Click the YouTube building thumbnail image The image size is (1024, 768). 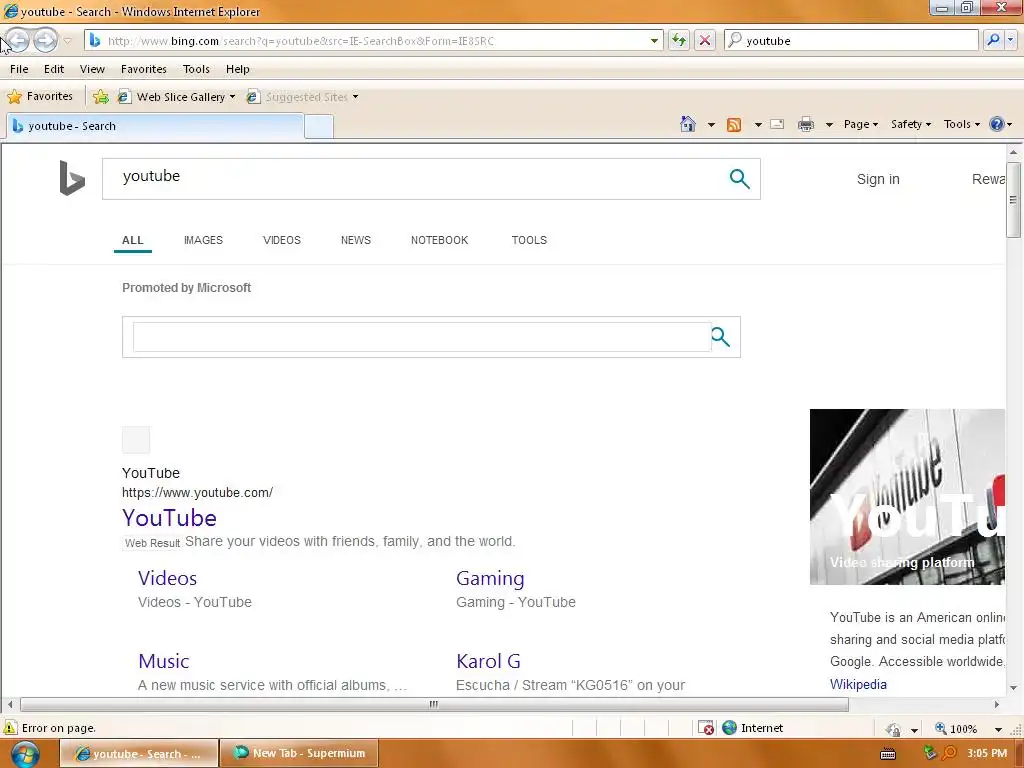(907, 496)
